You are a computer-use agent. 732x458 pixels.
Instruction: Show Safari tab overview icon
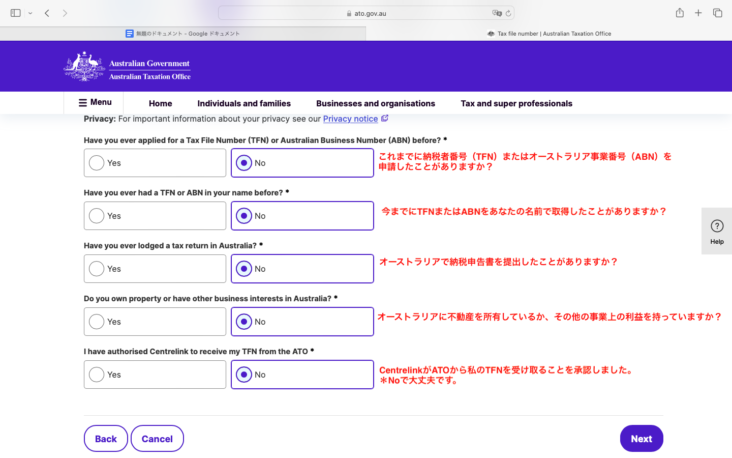tap(717, 13)
